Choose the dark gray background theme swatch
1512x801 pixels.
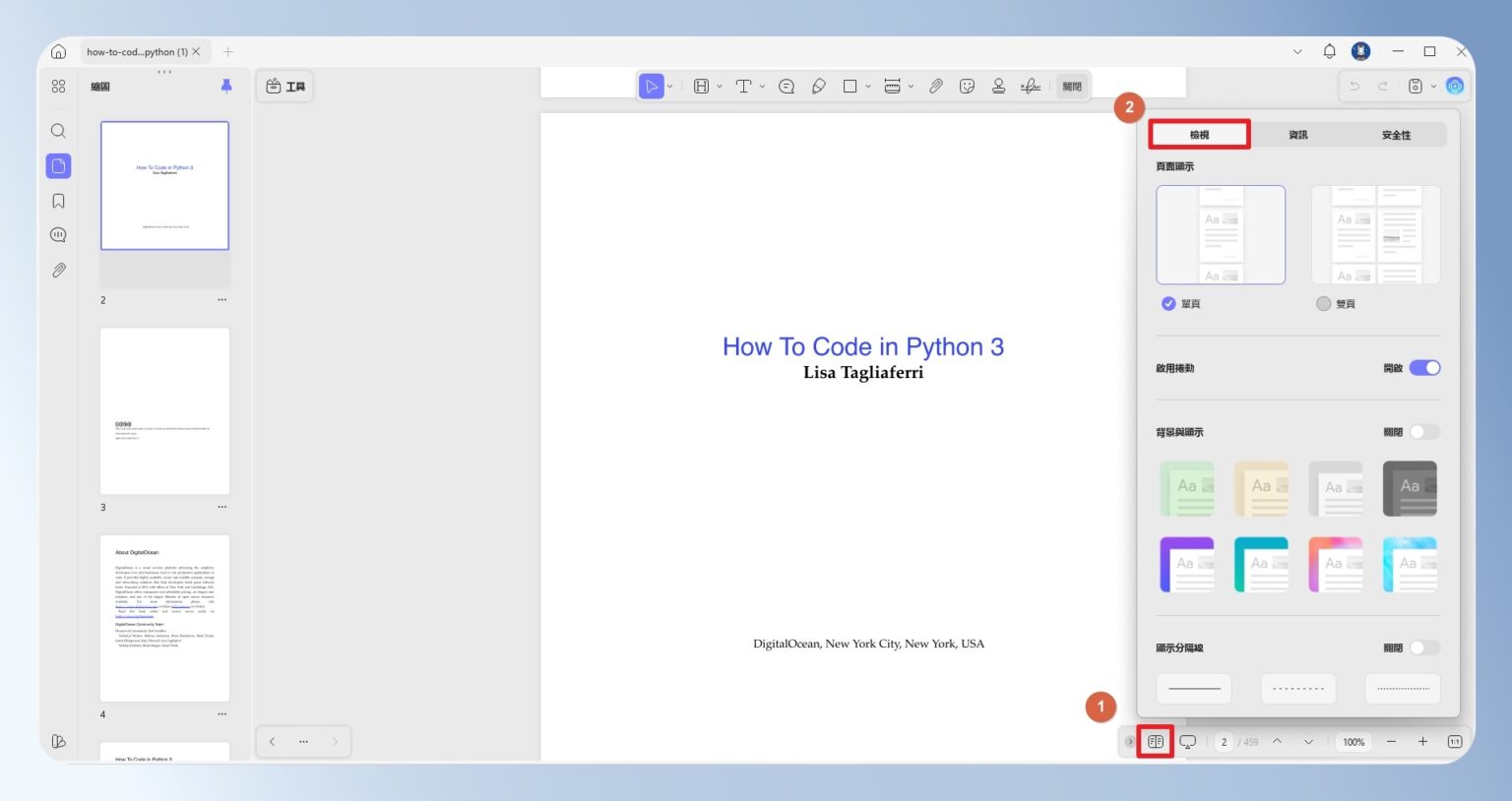(1410, 488)
